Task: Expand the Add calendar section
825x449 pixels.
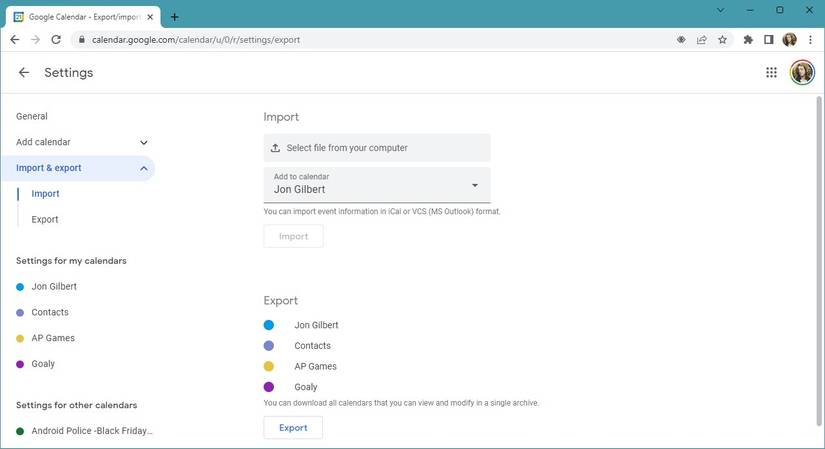Action: (144, 142)
